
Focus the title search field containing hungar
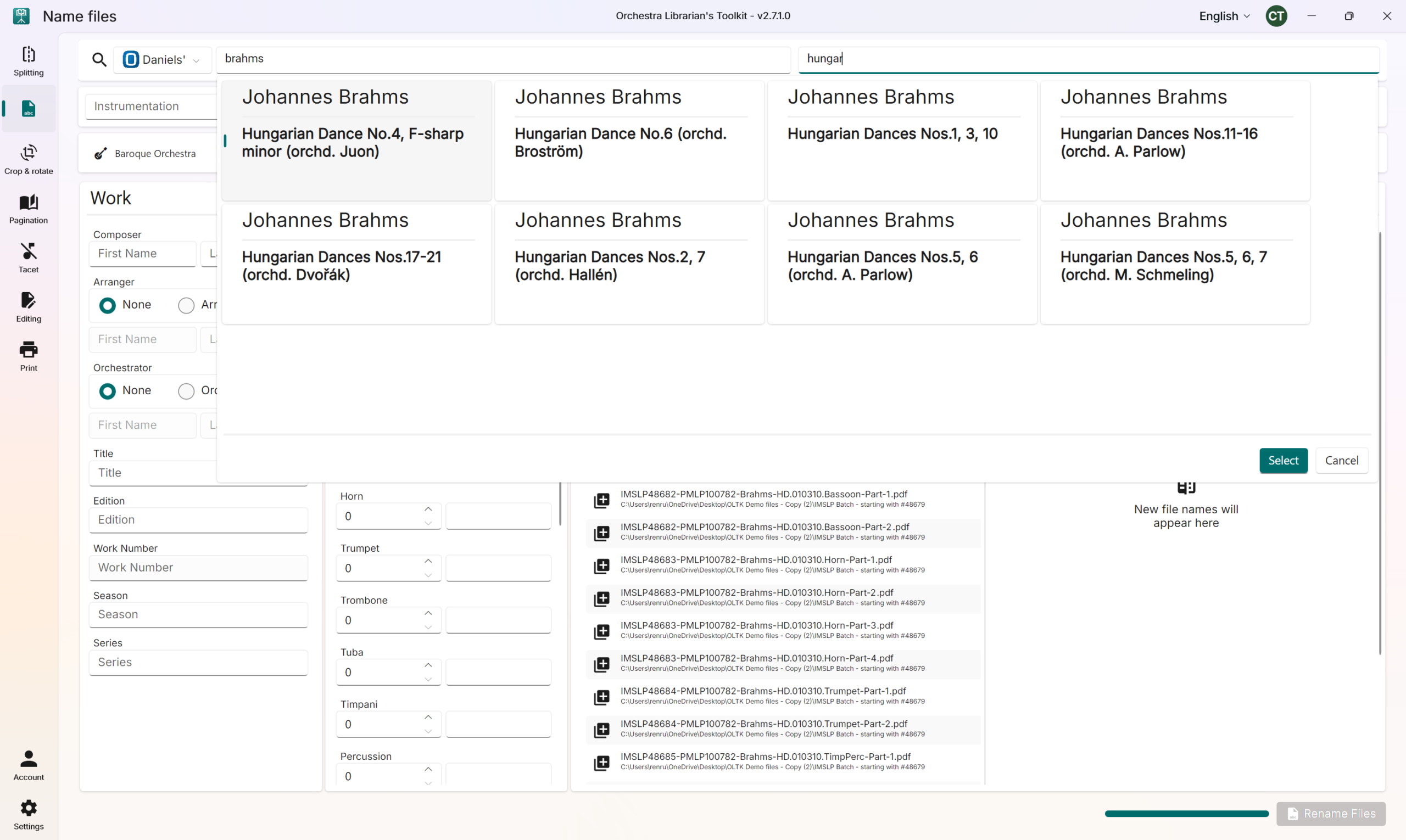click(x=1089, y=59)
